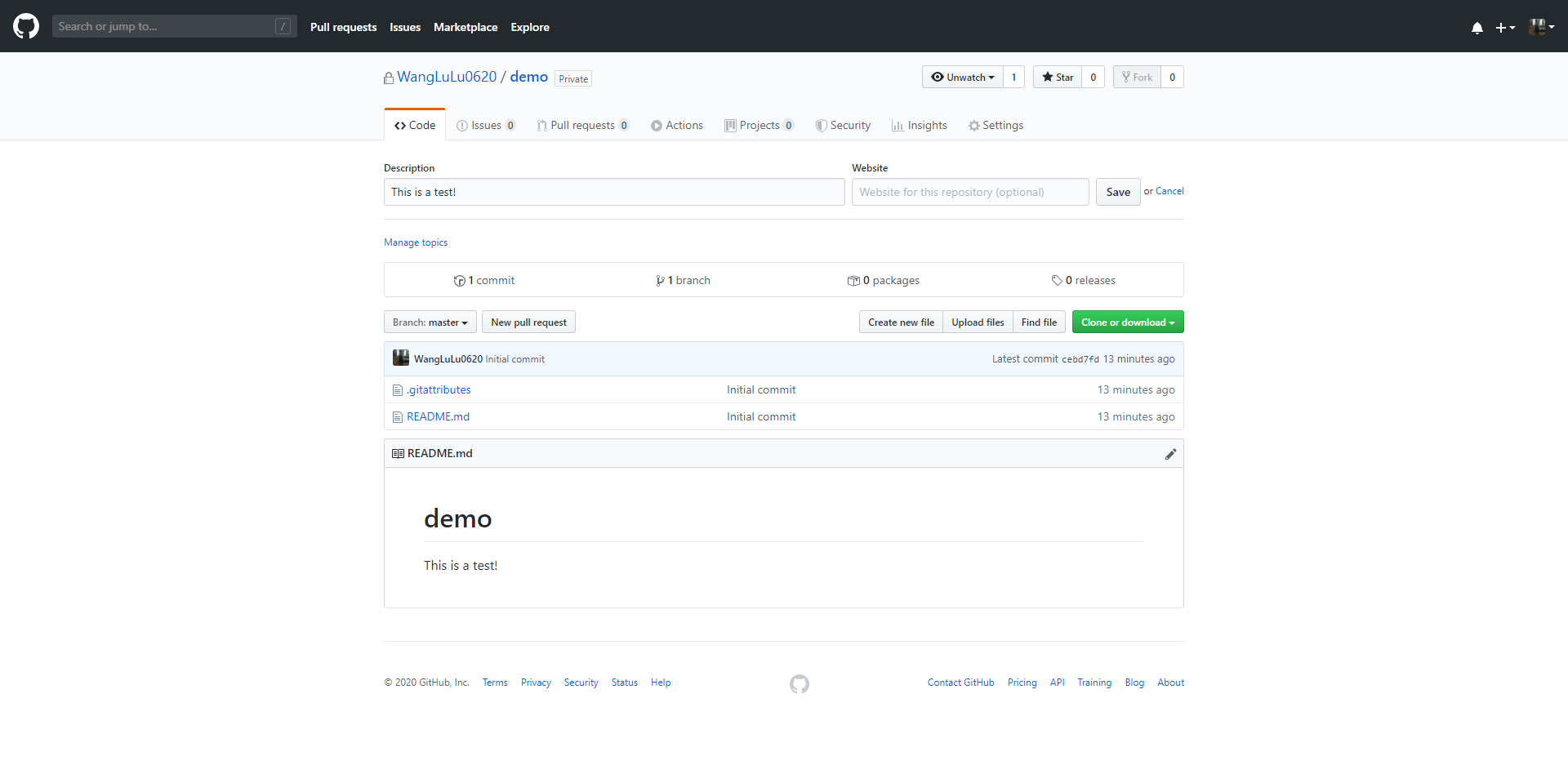Viewport: 1568px width, 765px height.
Task: Click the README.md file row icon
Action: coord(398,417)
